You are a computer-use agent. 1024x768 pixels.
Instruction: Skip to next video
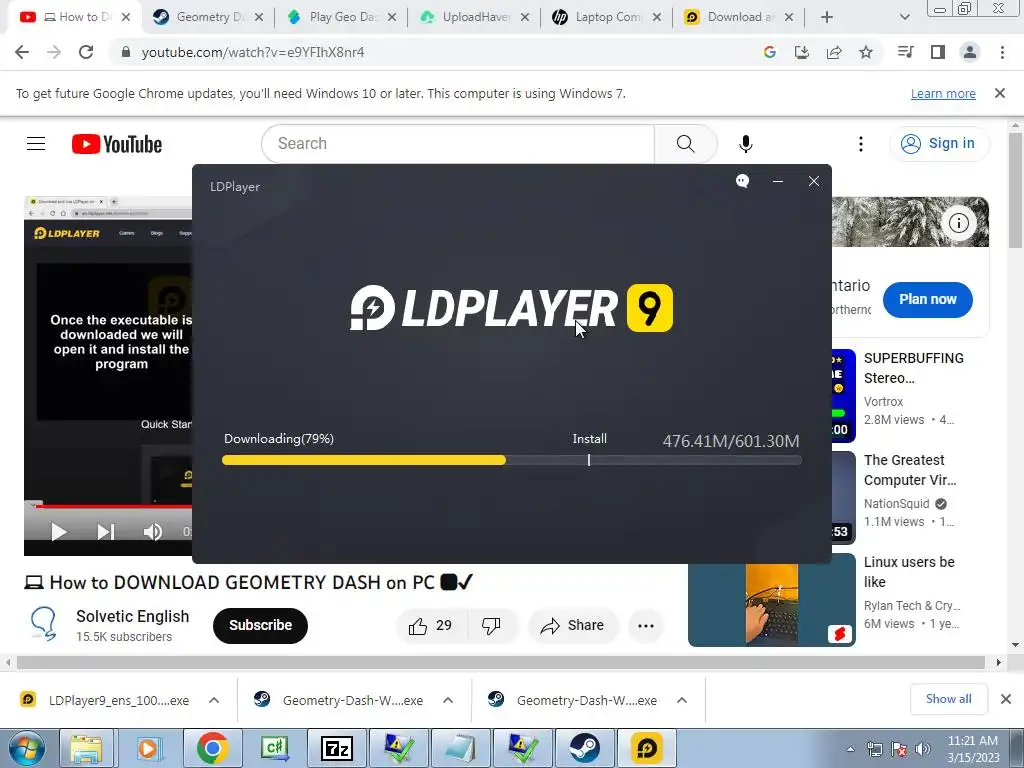[106, 532]
